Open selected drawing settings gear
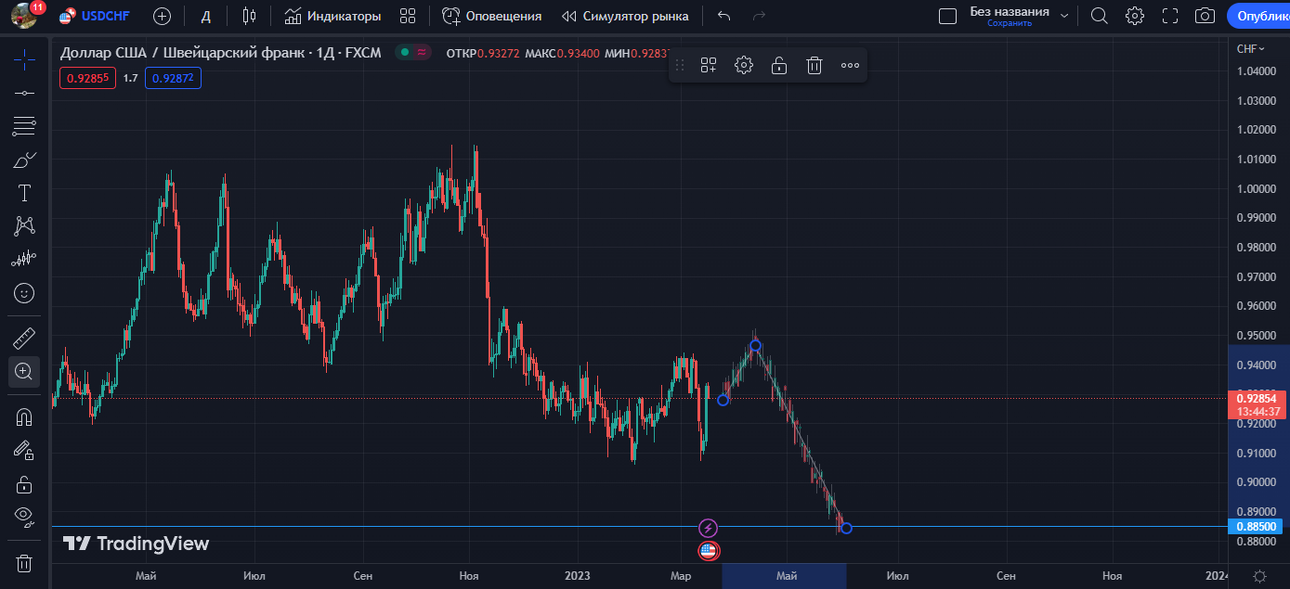Viewport: 1290px width, 589px height. (743, 65)
